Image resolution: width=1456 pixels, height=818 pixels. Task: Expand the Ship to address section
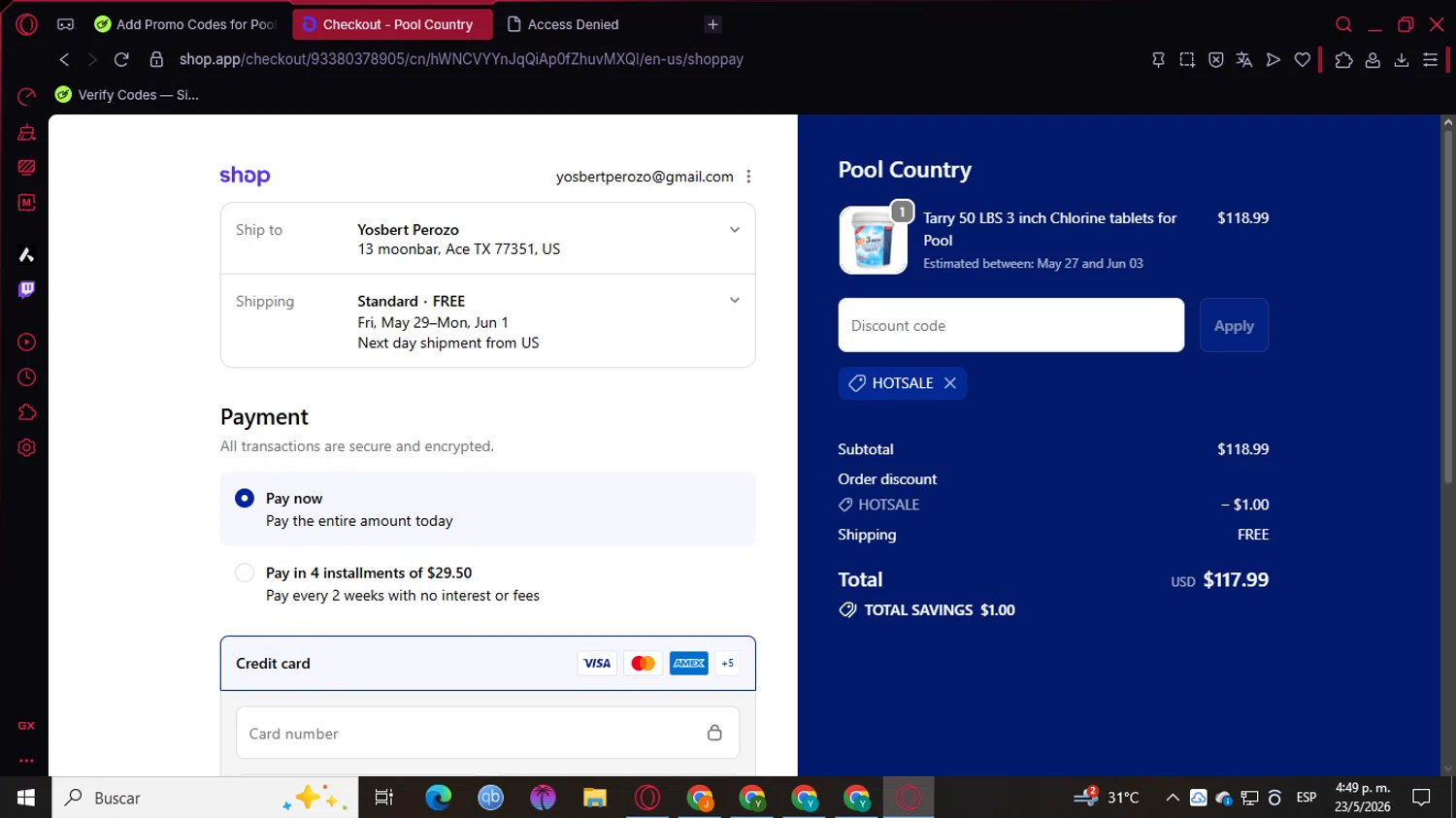point(735,230)
